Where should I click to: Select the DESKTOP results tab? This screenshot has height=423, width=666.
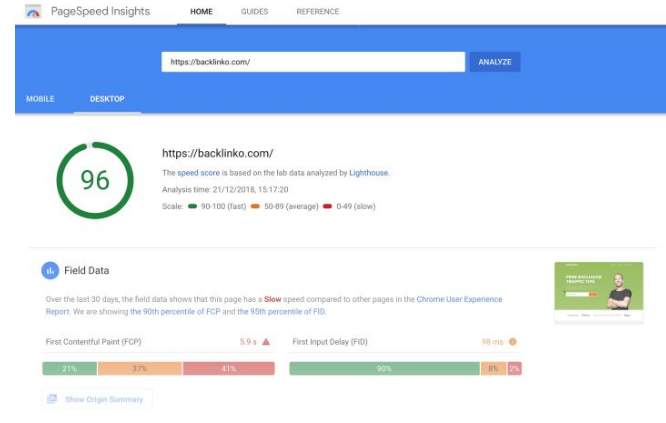(x=107, y=99)
